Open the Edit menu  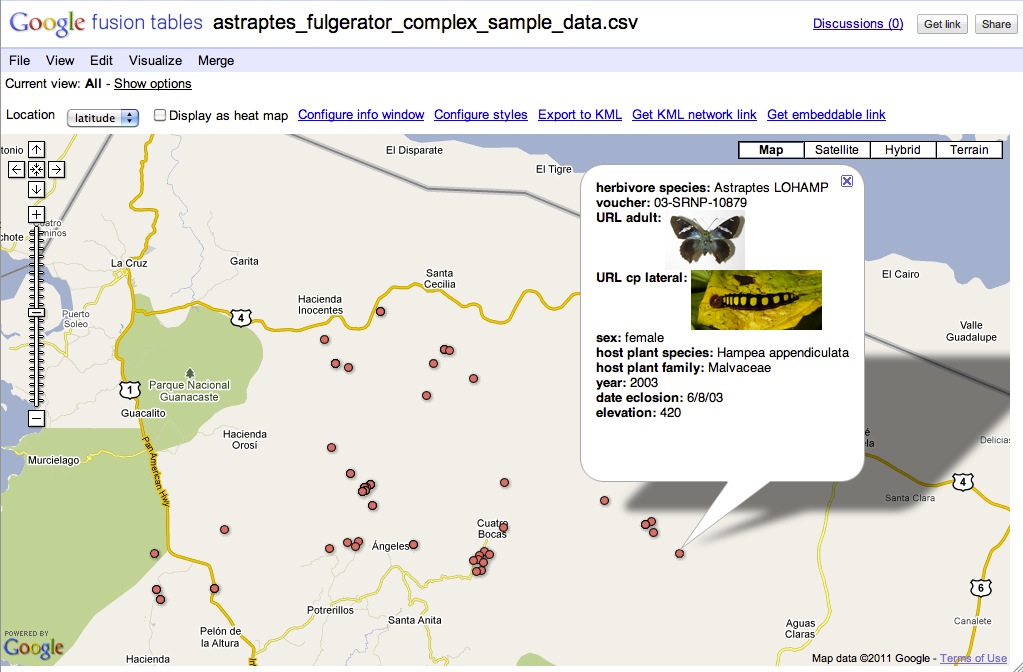point(101,61)
